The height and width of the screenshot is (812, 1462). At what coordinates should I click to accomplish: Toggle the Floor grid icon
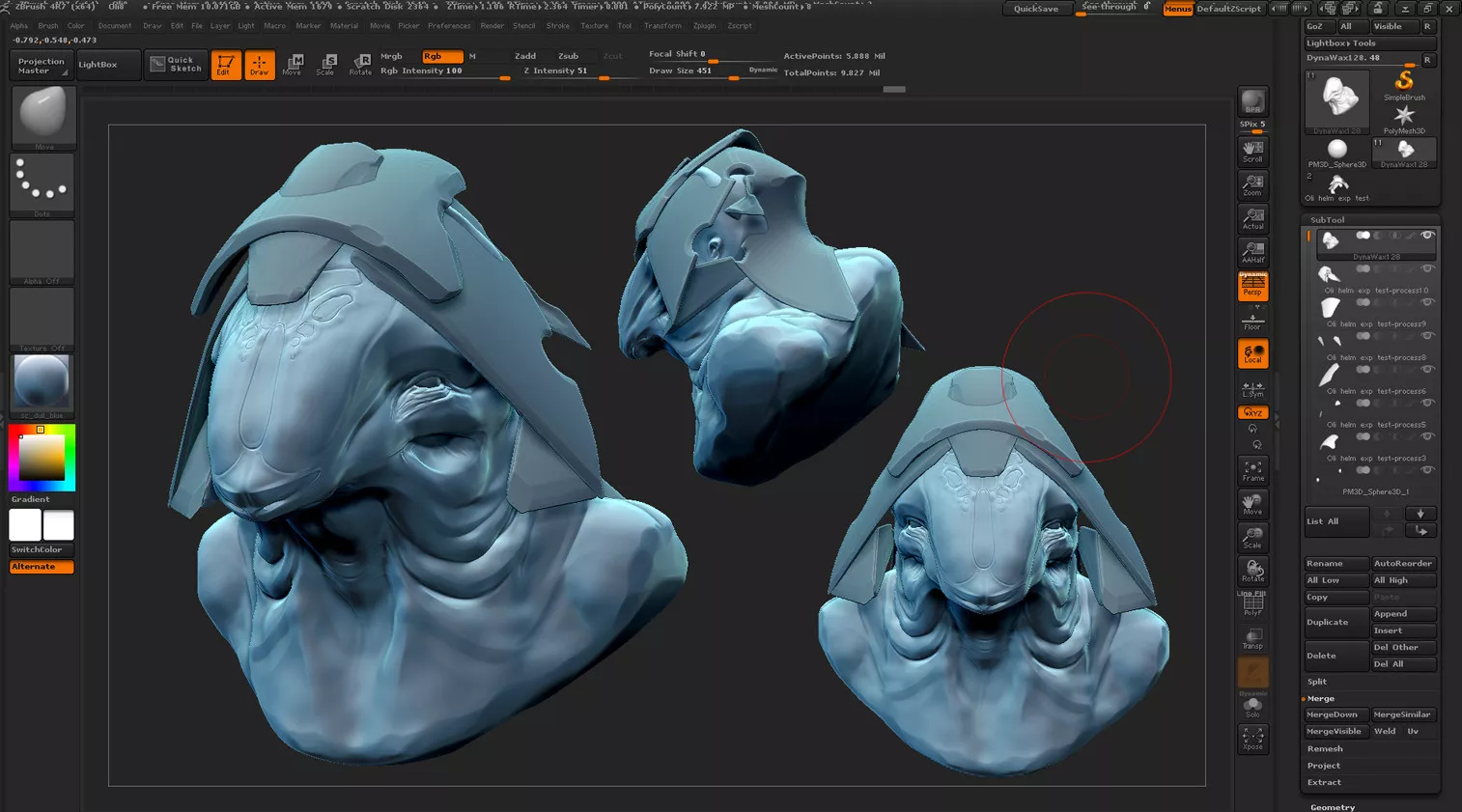click(x=1252, y=321)
